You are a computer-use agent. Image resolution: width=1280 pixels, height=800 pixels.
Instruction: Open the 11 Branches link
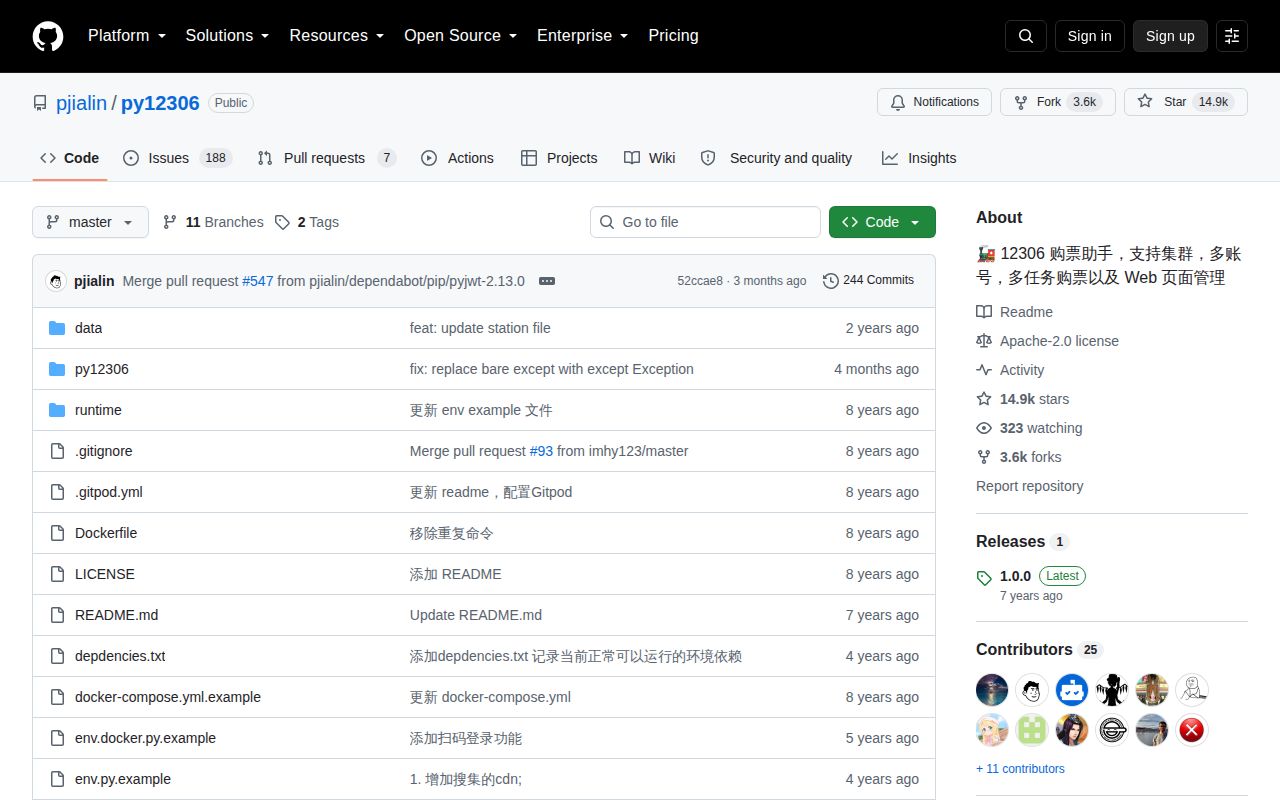(212, 222)
